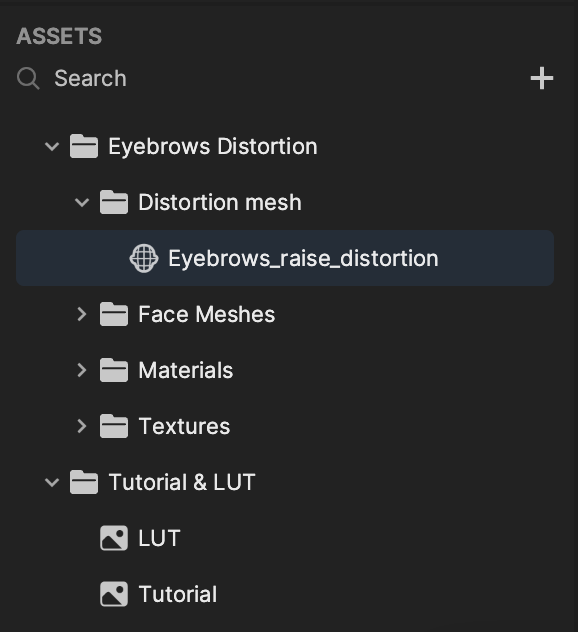Select the Textures folder label

[184, 426]
